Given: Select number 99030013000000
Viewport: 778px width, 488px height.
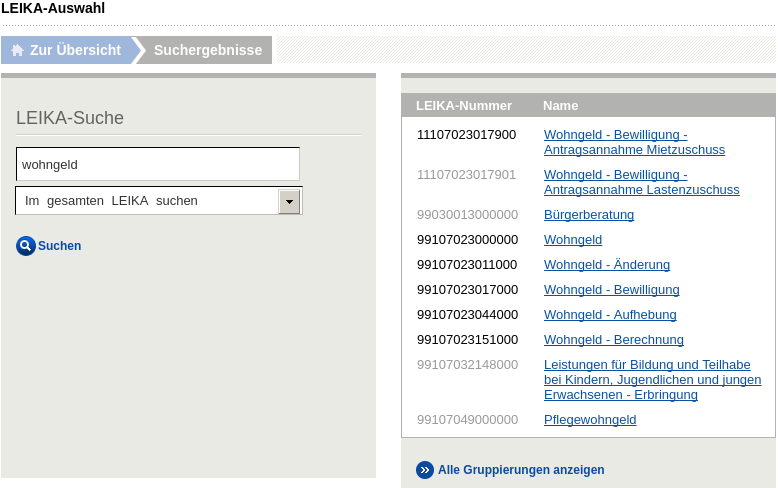Looking at the screenshot, I should pyautogui.click(x=467, y=215).
